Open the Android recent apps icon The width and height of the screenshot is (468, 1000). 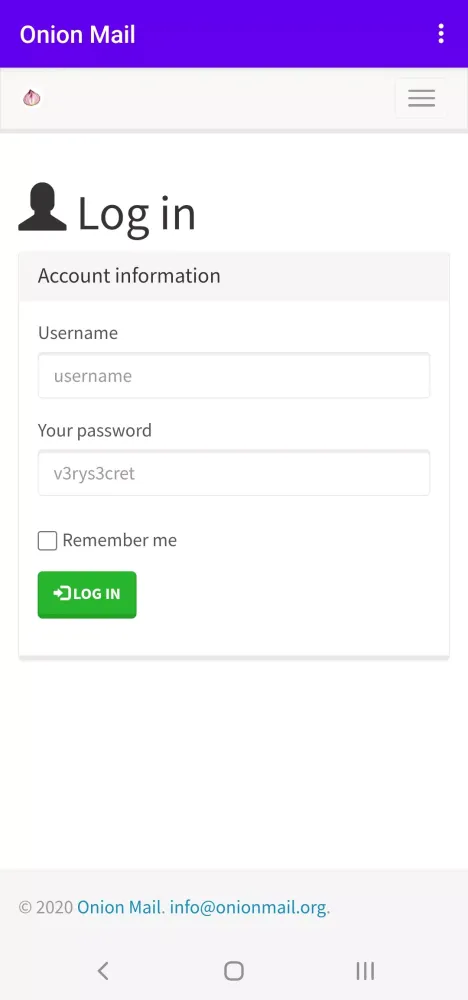(x=365, y=971)
